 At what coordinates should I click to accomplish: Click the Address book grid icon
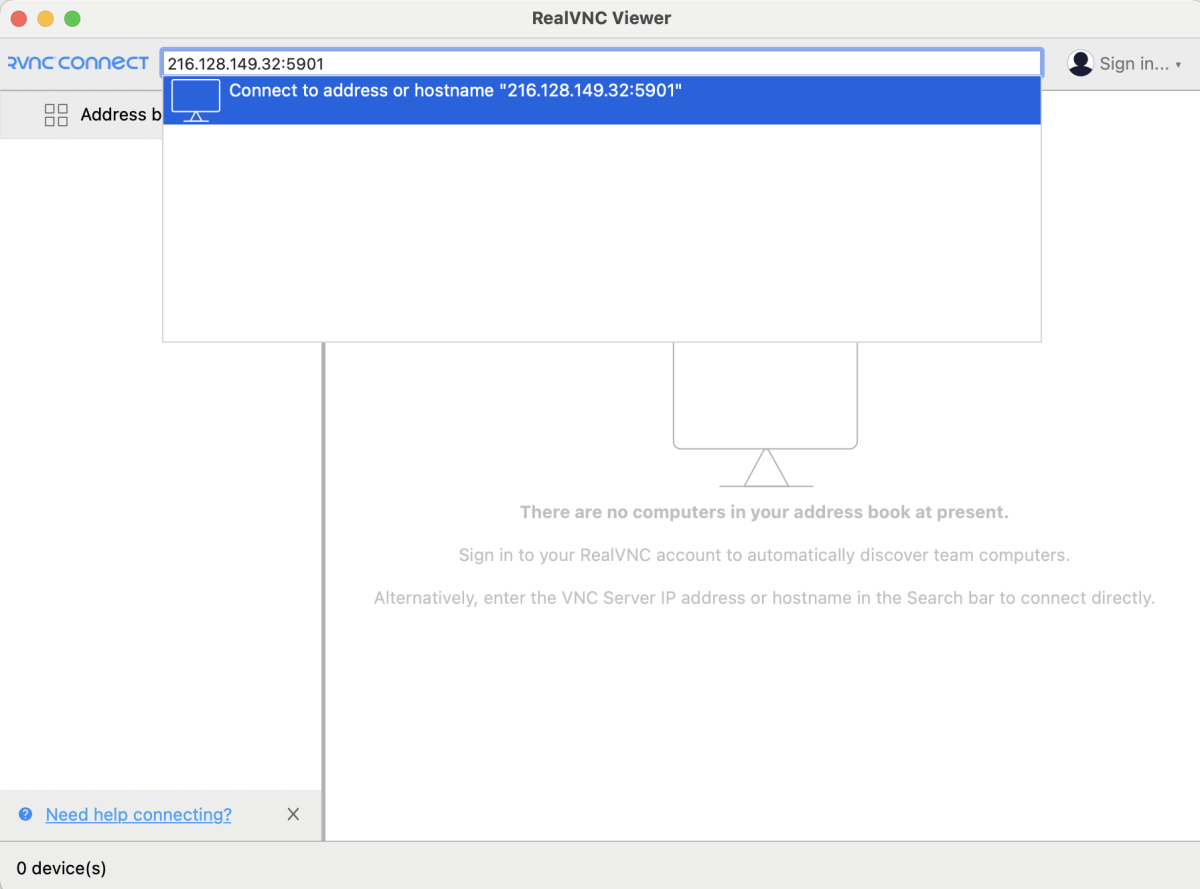[56, 115]
